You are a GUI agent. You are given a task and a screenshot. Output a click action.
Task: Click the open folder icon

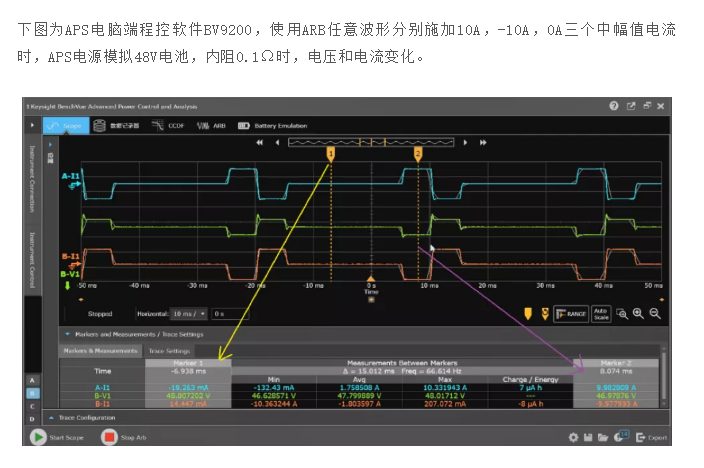pos(603,437)
